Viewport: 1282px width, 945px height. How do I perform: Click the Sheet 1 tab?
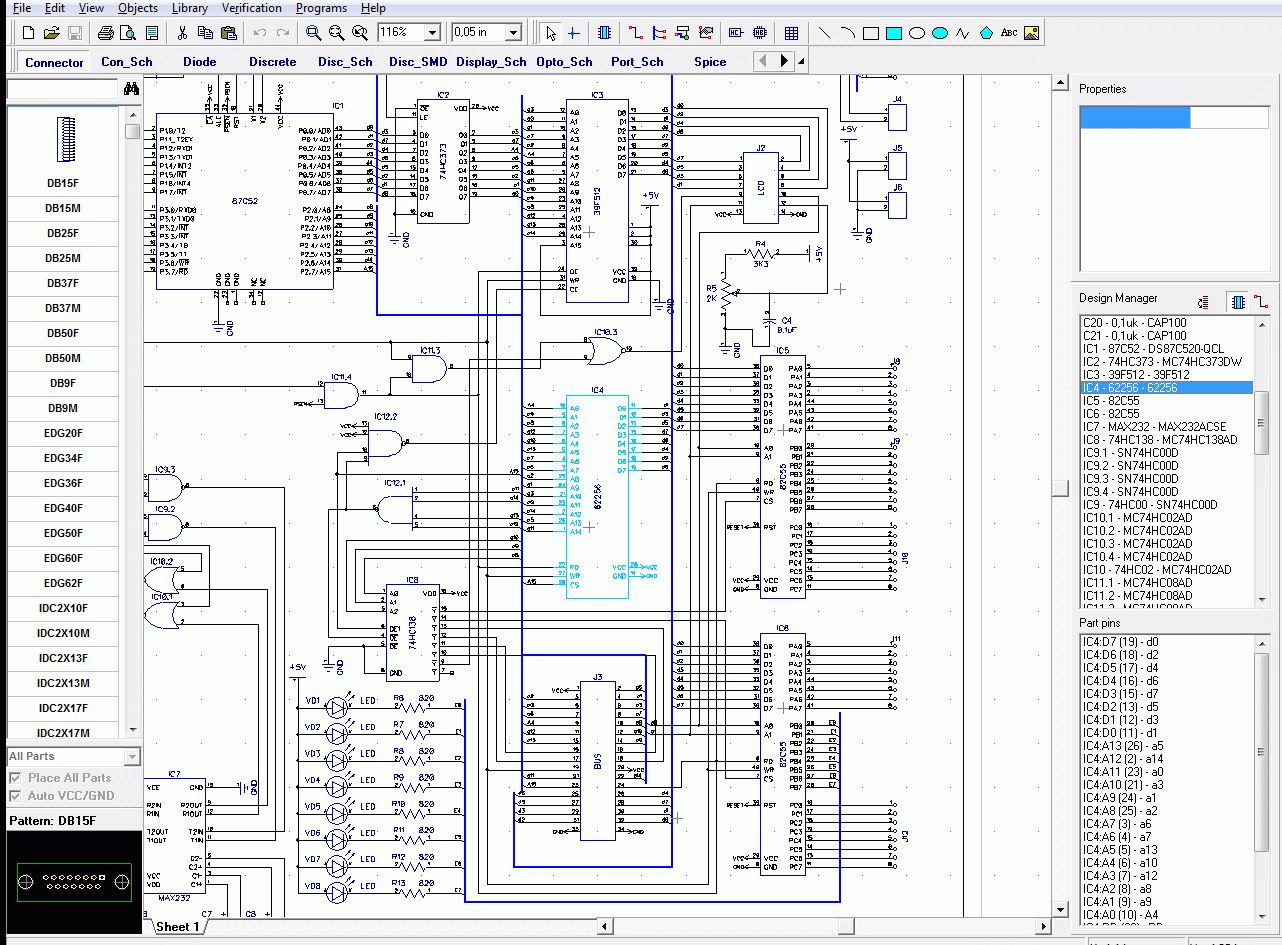[x=177, y=927]
